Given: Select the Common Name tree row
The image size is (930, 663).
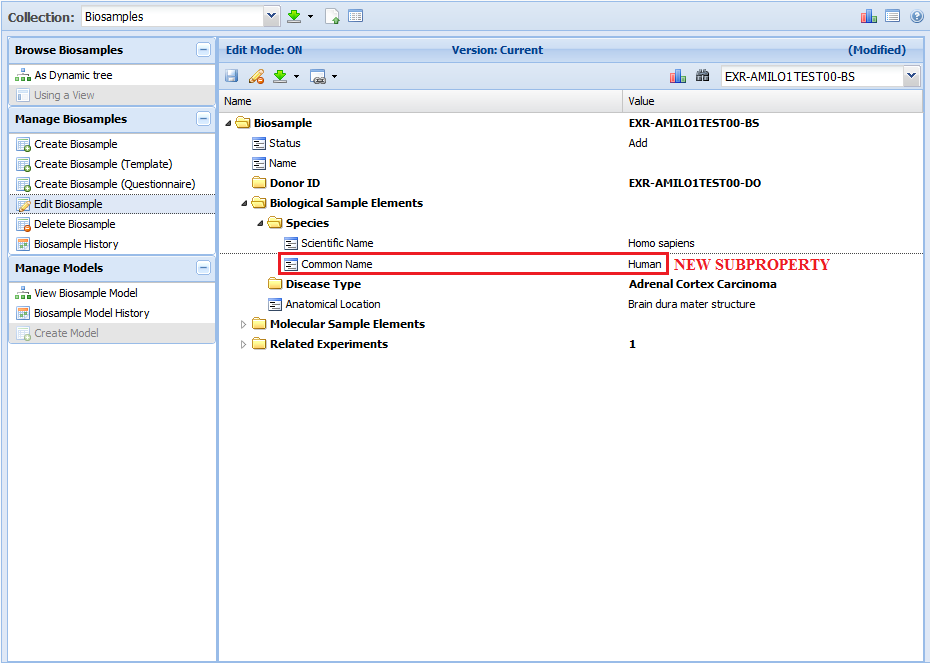Looking at the screenshot, I should (336, 264).
